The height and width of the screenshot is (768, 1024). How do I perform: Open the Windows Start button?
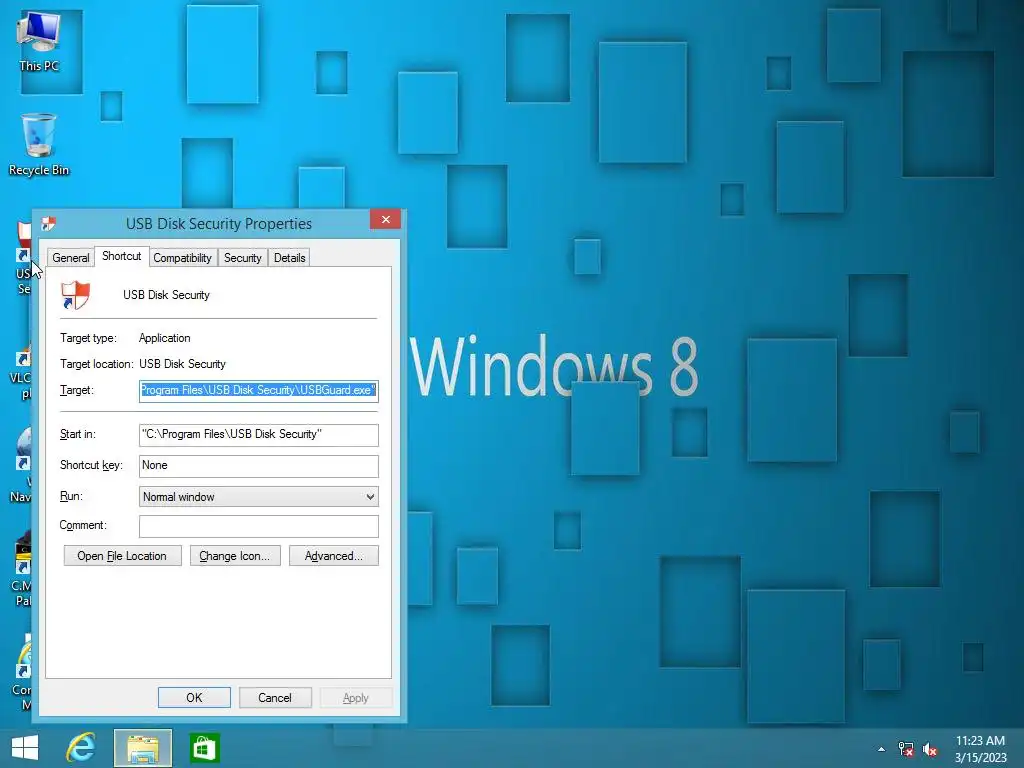point(25,748)
